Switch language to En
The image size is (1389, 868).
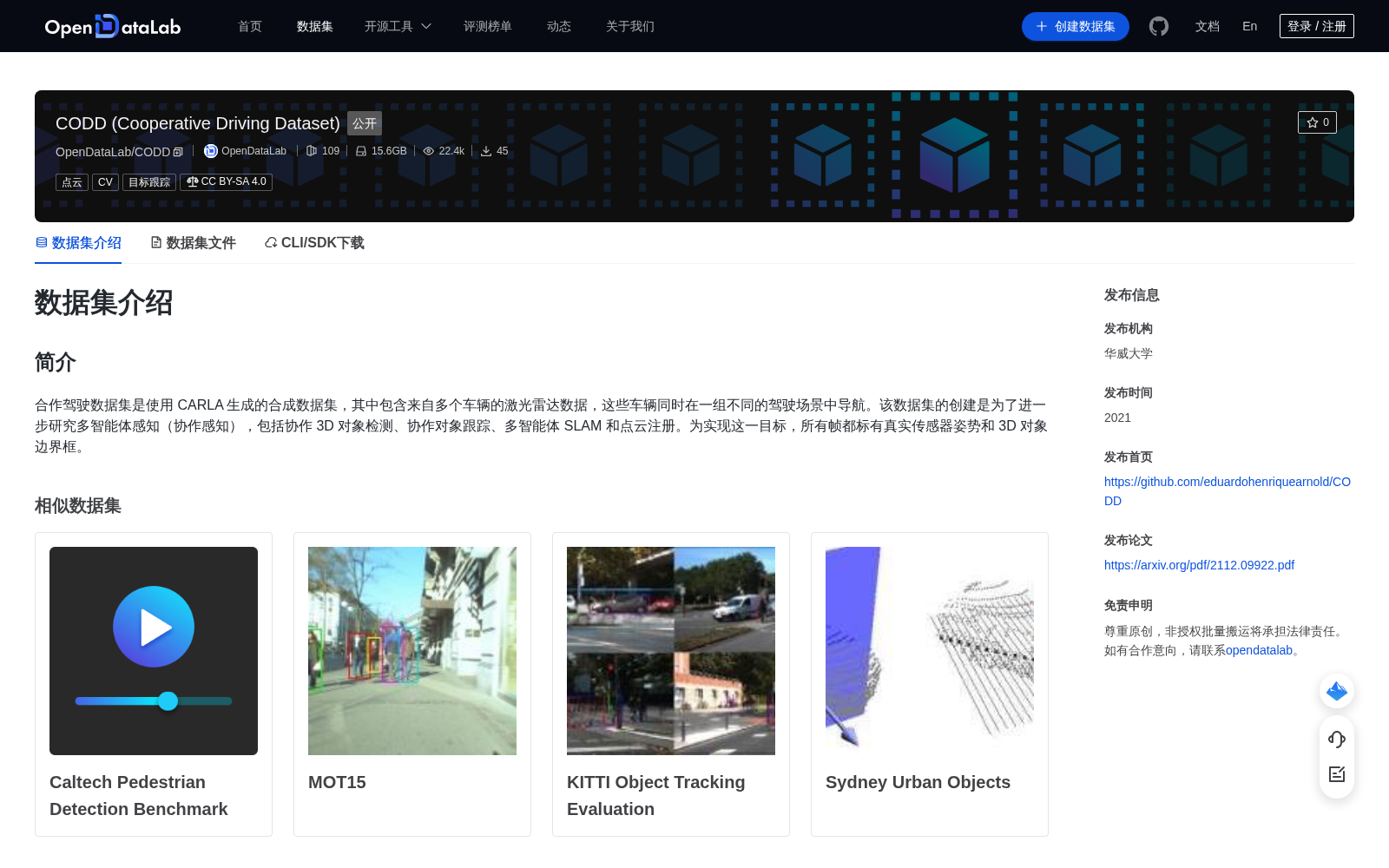(1249, 26)
